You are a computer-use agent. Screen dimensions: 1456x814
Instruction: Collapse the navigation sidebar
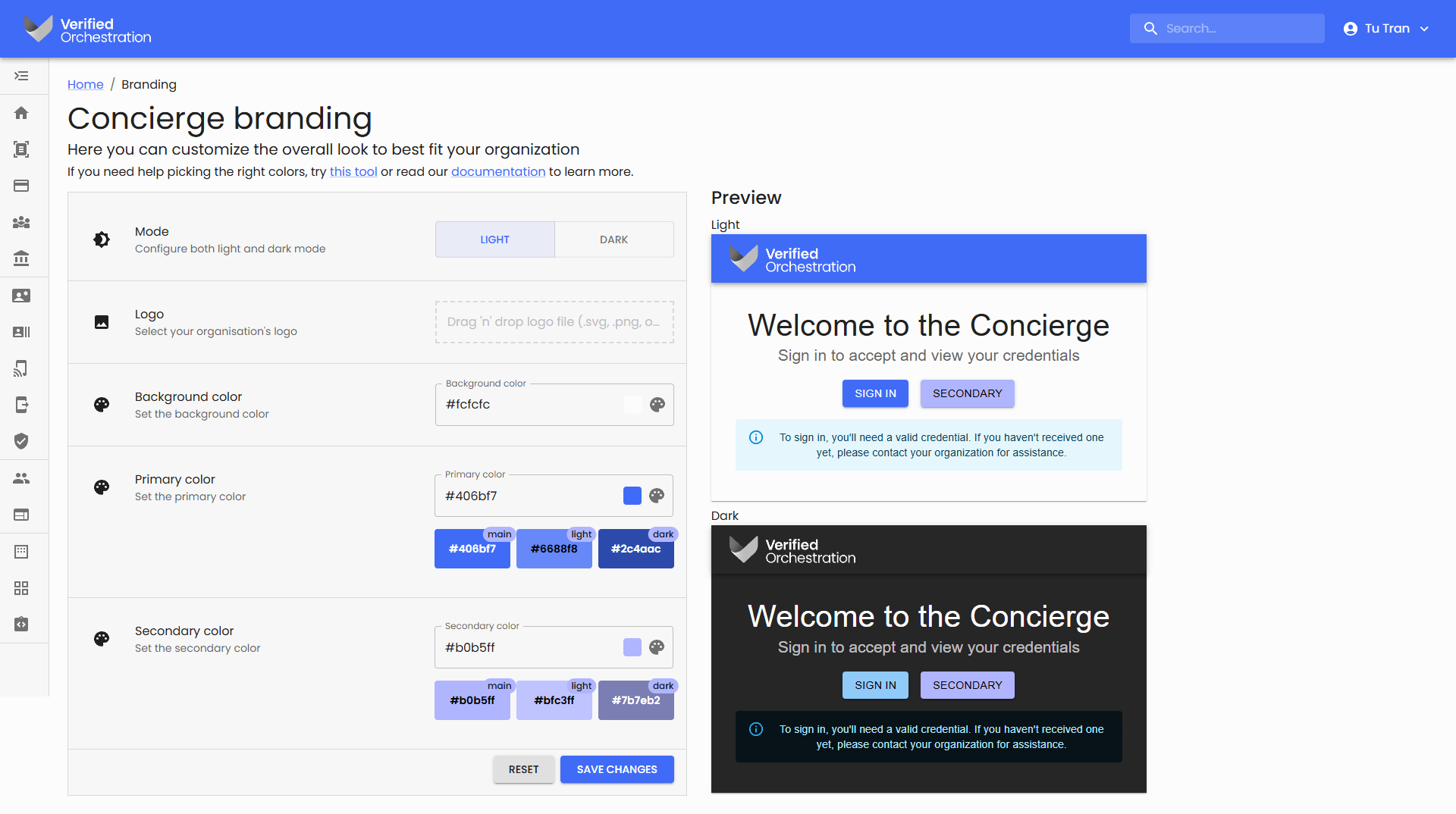point(21,77)
